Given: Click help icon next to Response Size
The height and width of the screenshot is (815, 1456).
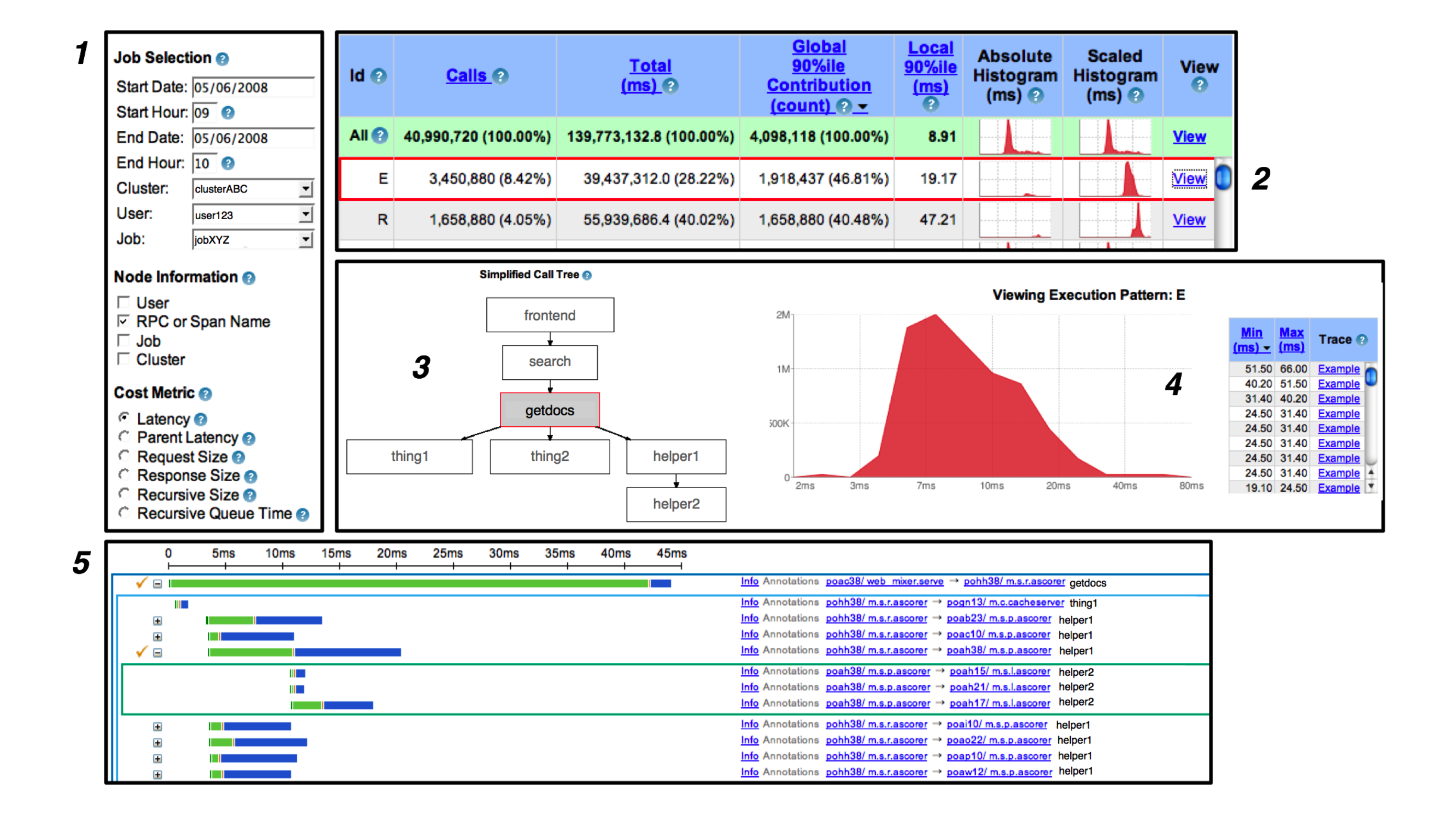Looking at the screenshot, I should [251, 477].
